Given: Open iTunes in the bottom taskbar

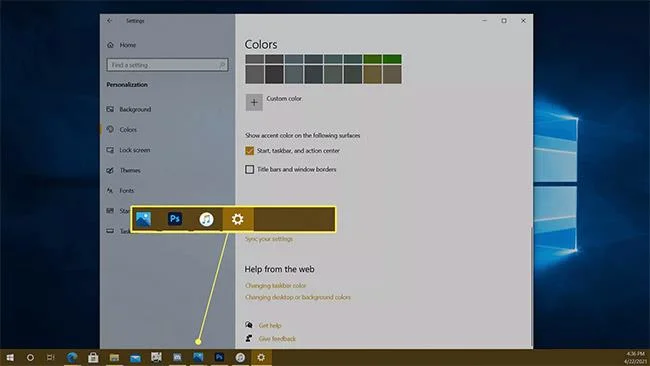Looking at the screenshot, I should tap(240, 357).
